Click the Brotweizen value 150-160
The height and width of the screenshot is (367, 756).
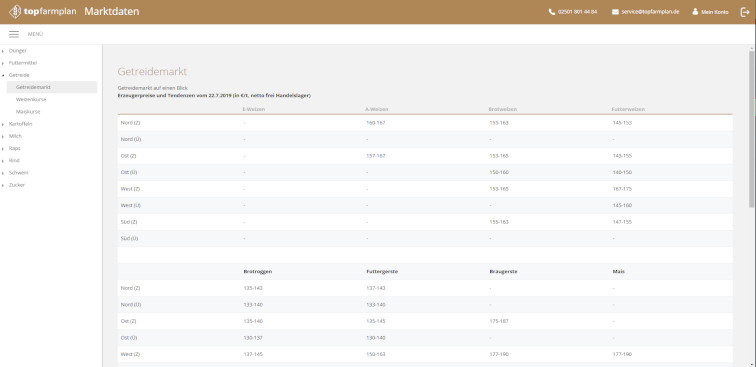(x=499, y=172)
